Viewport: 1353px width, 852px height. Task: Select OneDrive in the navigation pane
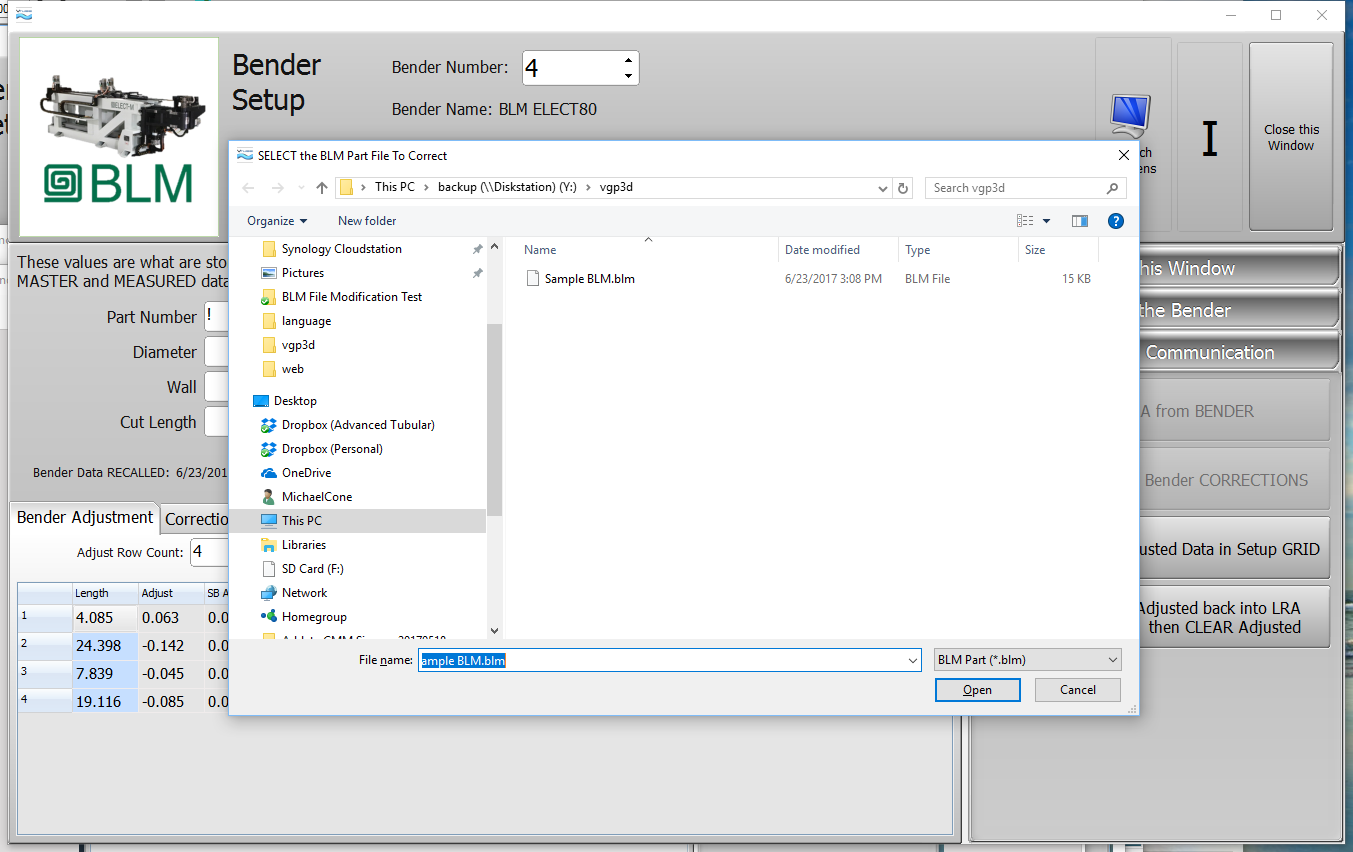[x=306, y=473]
